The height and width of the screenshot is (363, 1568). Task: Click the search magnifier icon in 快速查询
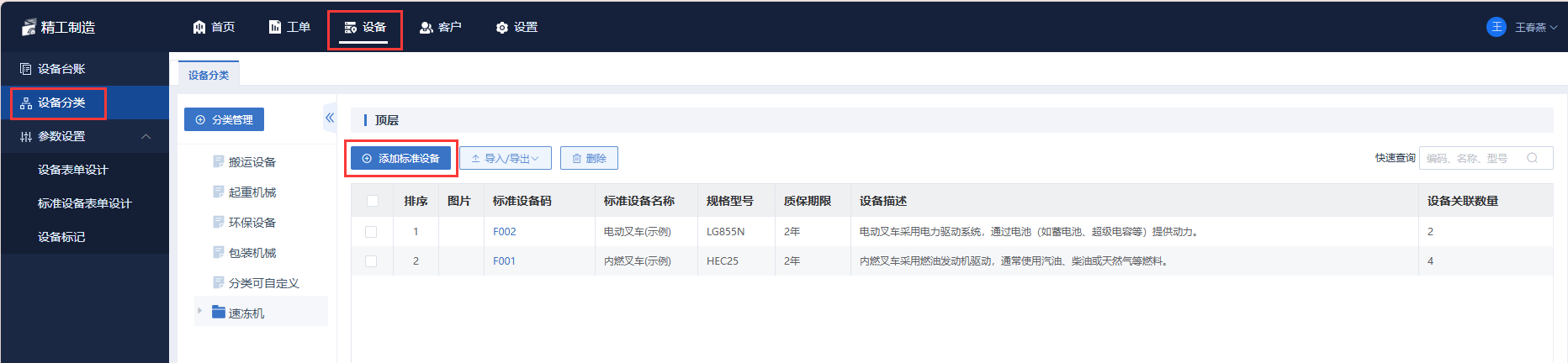tap(1532, 158)
